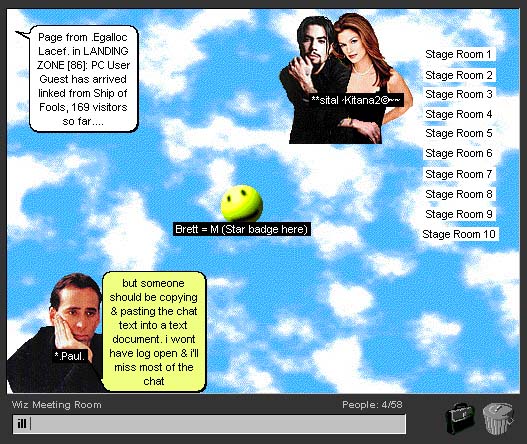Open Stage Room 8
The height and width of the screenshot is (444, 527).
pyautogui.click(x=458, y=194)
